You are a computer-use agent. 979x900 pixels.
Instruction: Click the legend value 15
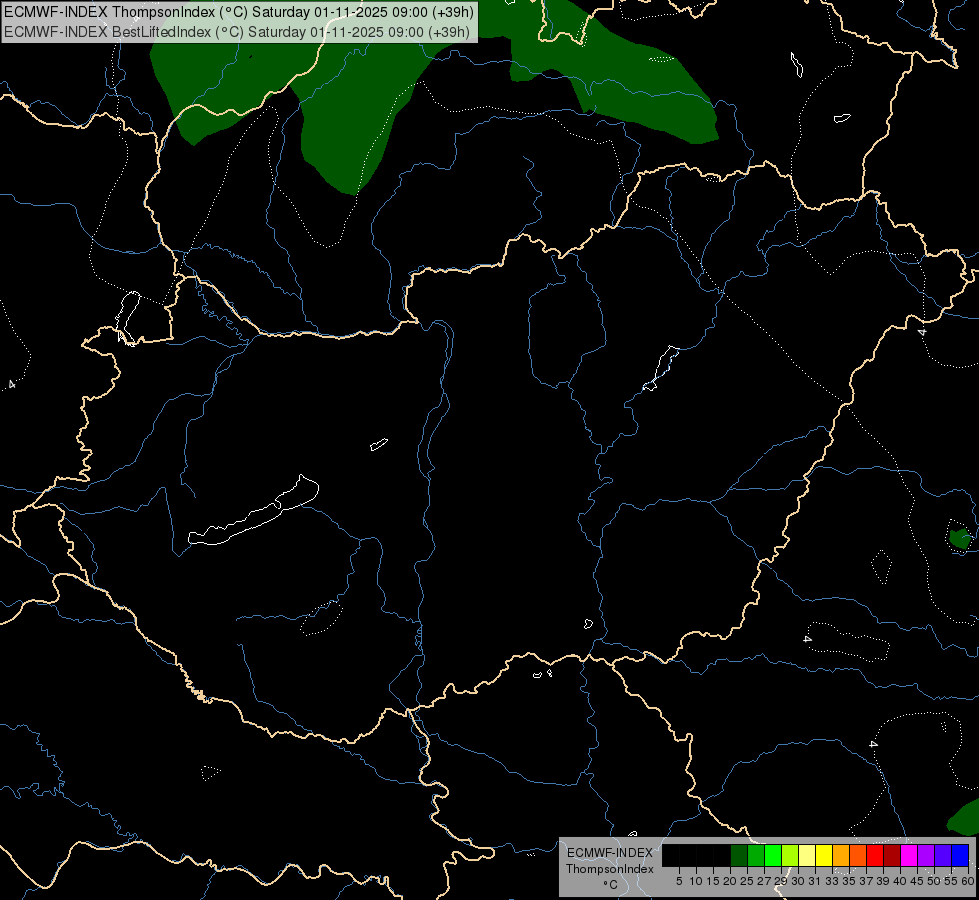[x=713, y=881]
